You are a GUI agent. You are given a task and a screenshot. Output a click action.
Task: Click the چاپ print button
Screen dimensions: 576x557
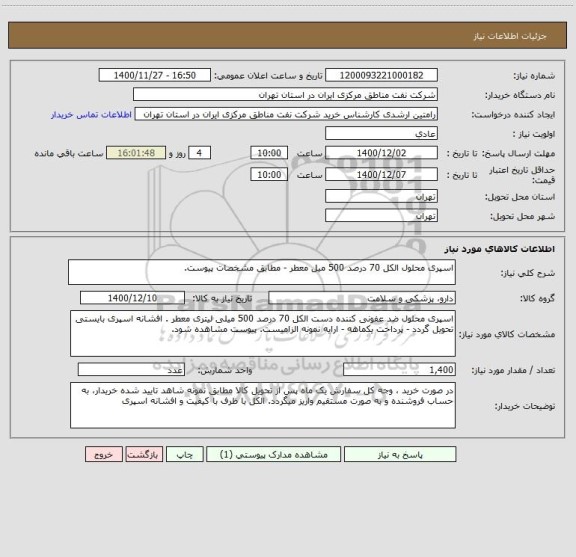(x=184, y=454)
